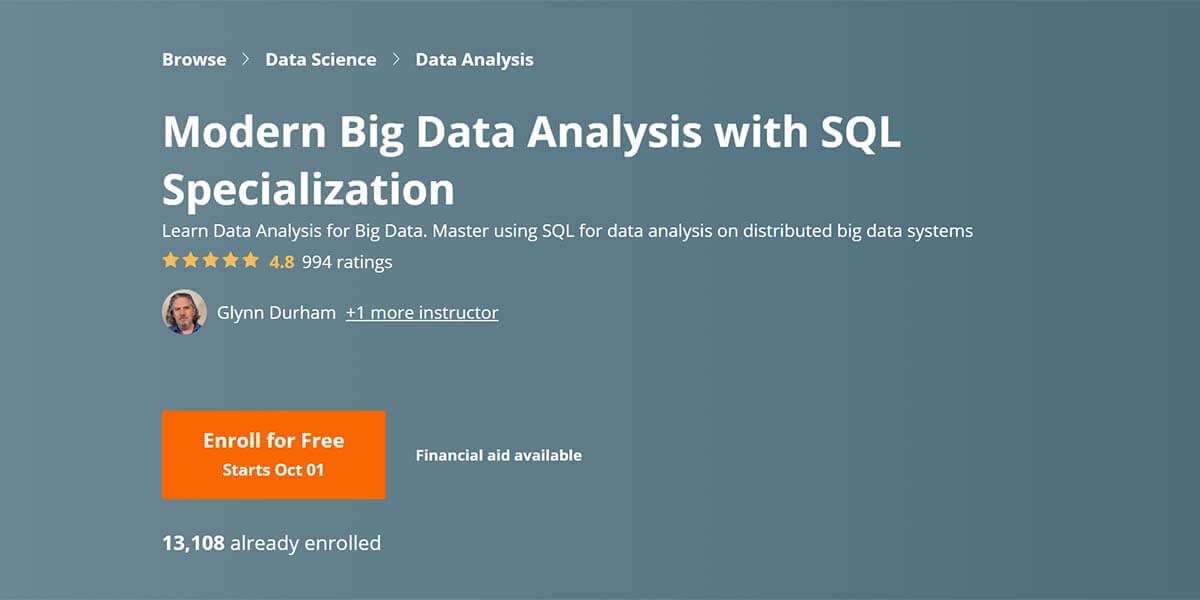Show the +1 more instructor link
The image size is (1200, 600).
click(x=422, y=313)
